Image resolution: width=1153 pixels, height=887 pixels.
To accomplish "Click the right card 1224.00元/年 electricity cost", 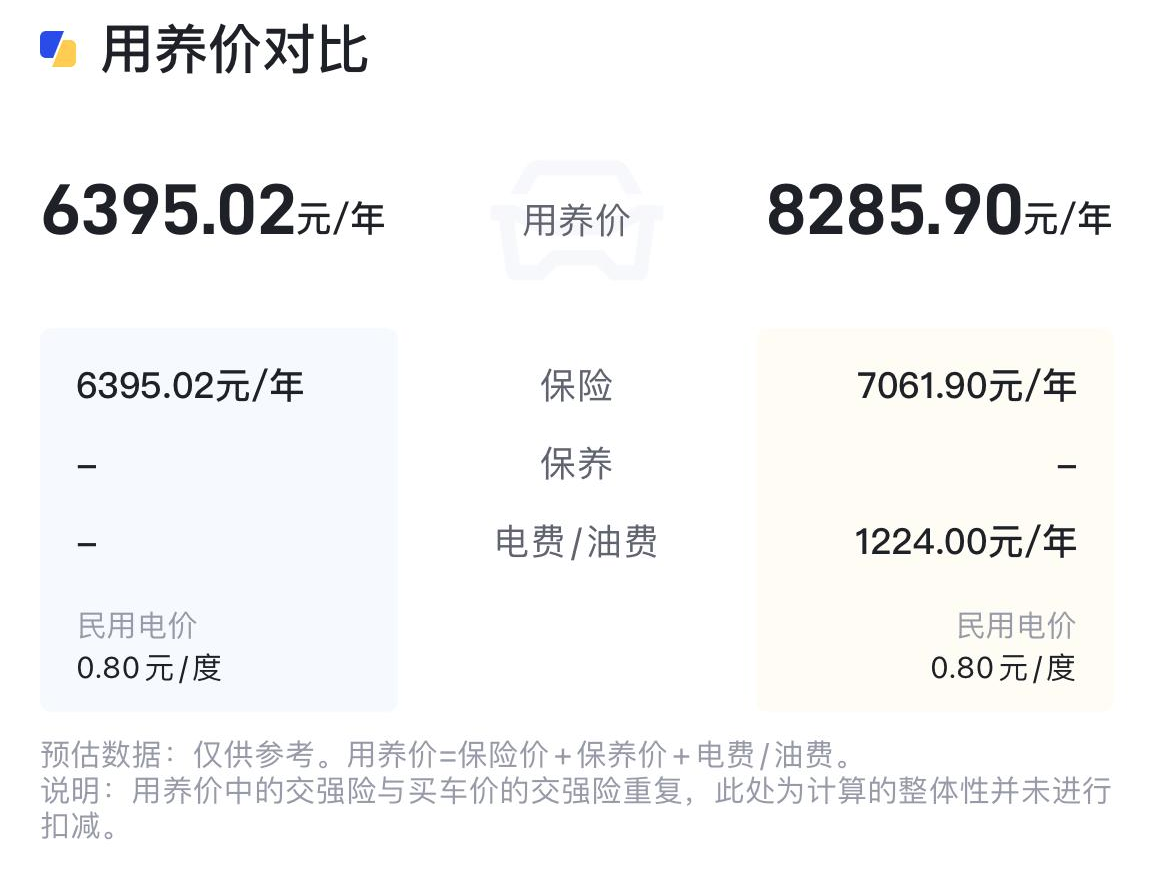I will [965, 542].
